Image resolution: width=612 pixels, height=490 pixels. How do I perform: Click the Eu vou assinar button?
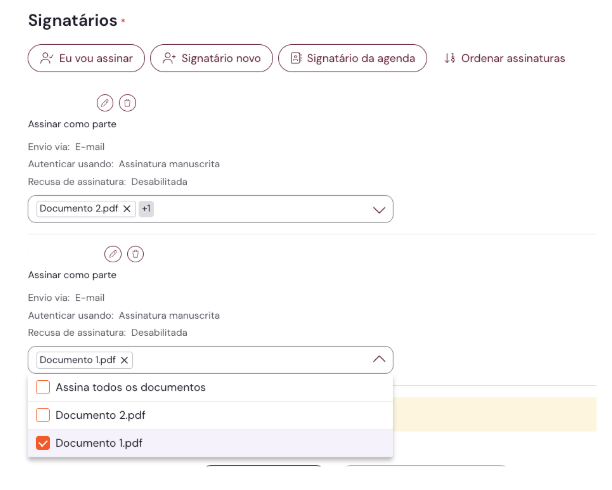[87, 59]
